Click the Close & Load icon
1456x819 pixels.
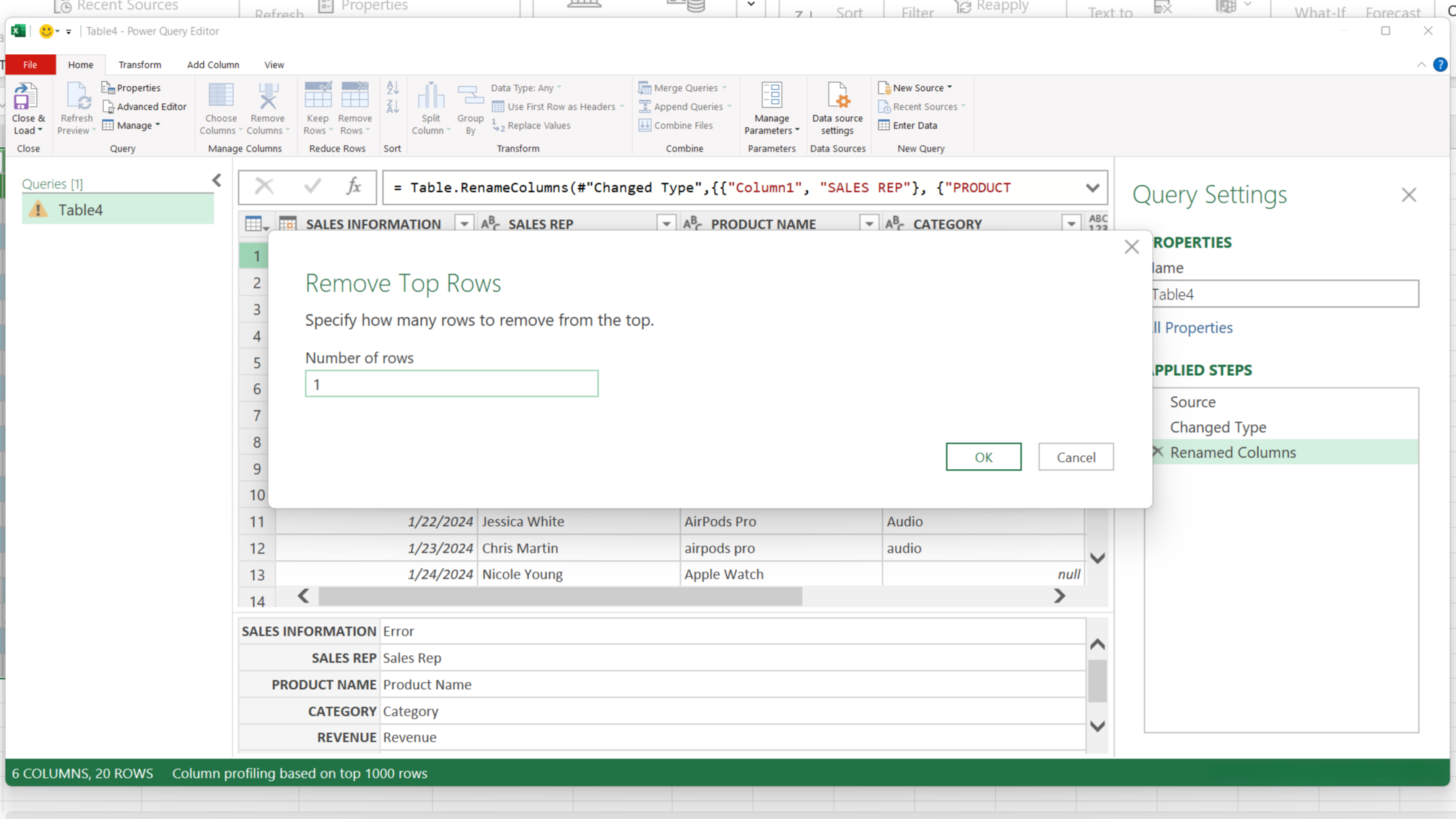pyautogui.click(x=26, y=96)
